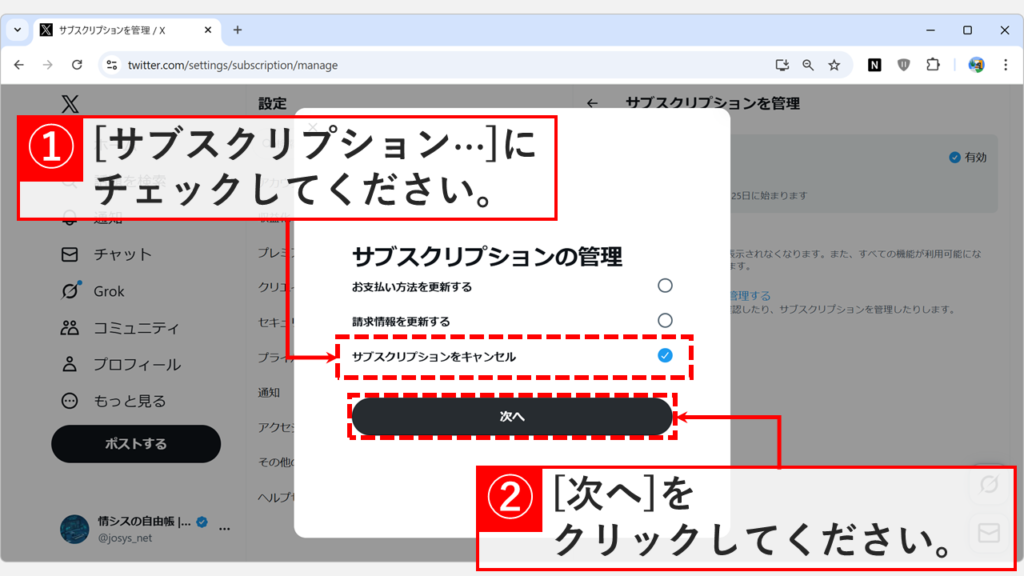Click the 次へ button
This screenshot has width=1024, height=576.
point(511,417)
